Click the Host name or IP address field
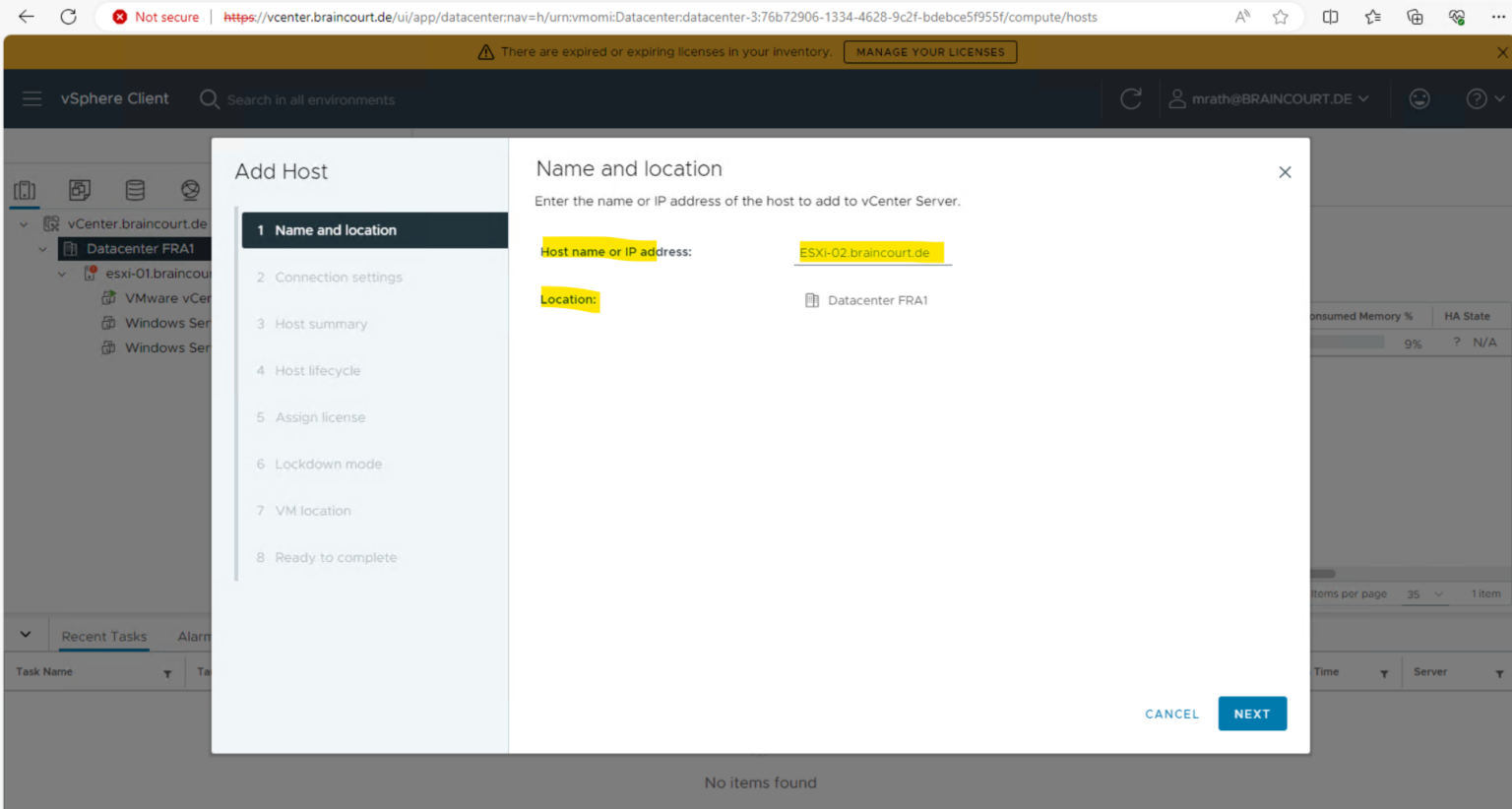Viewport: 1512px width, 809px height. point(871,253)
